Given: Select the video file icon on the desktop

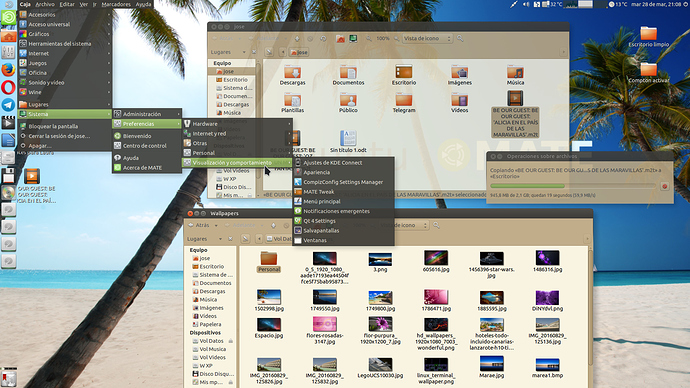Looking at the screenshot, I should [32, 176].
